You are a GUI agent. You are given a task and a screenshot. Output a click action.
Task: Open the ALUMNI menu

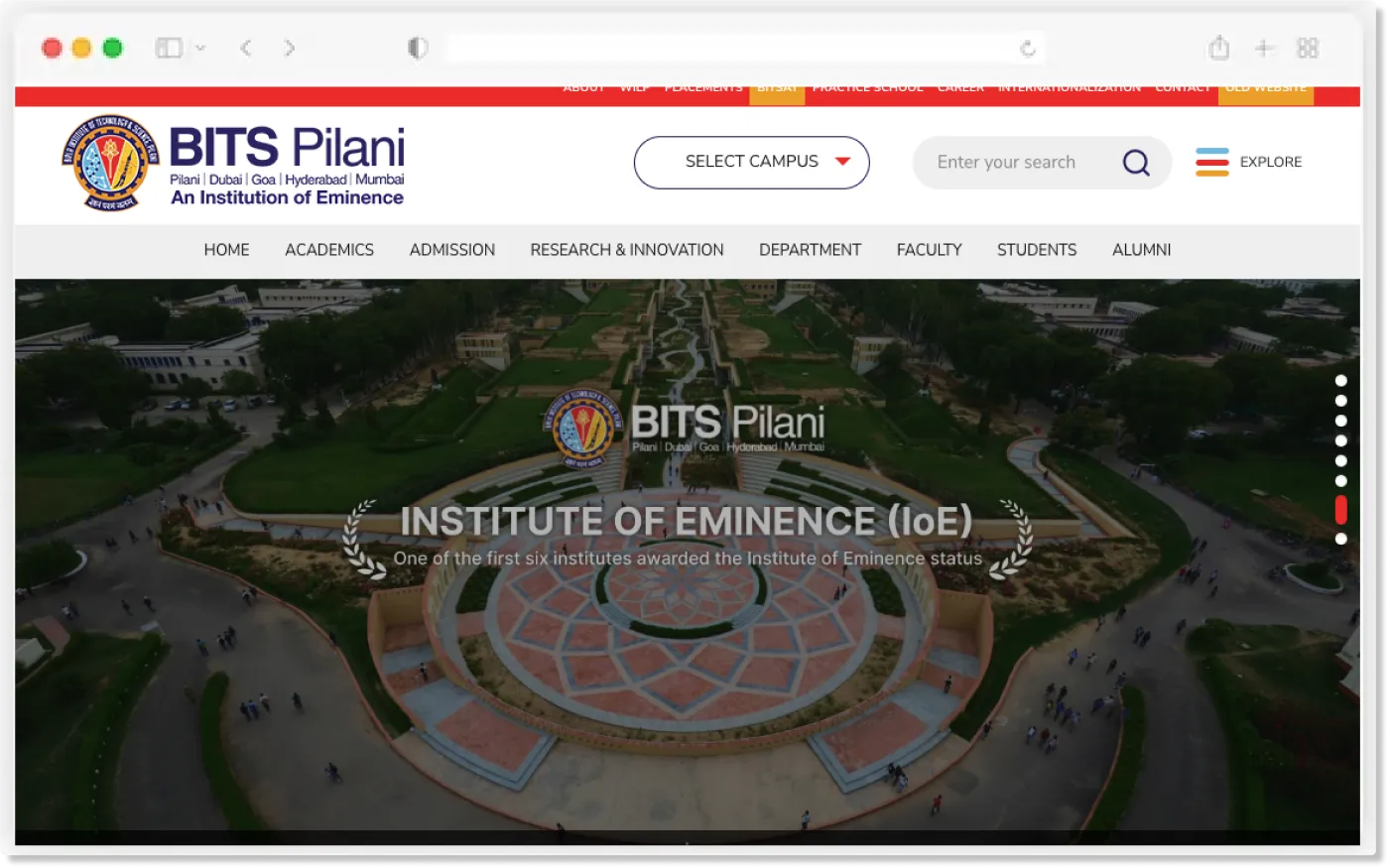pos(1142,250)
